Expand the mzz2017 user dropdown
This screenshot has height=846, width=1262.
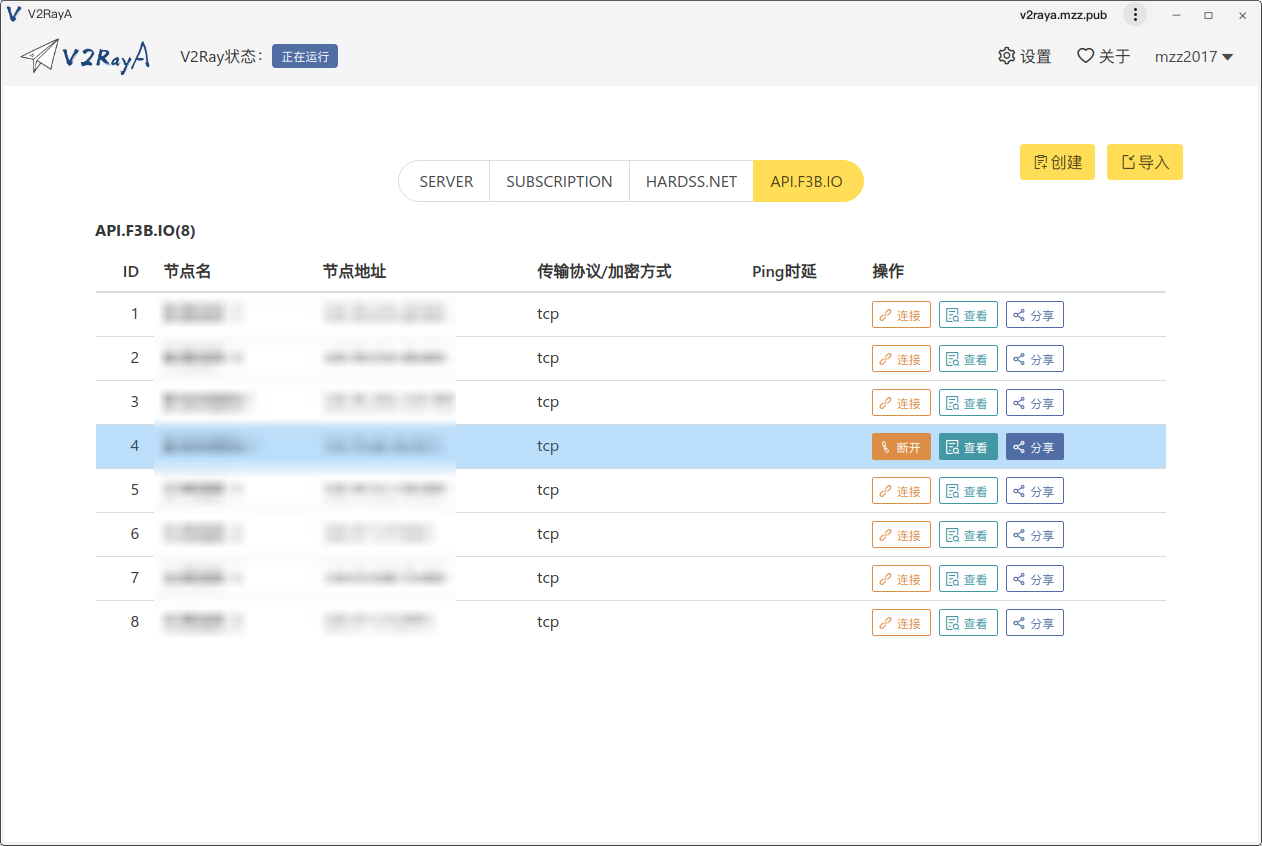click(1194, 57)
